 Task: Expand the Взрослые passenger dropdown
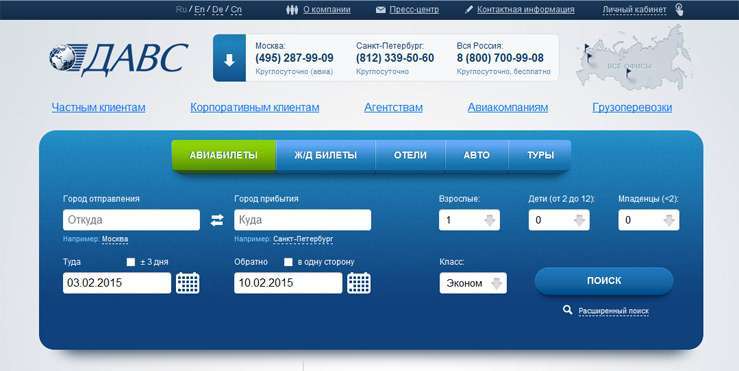coord(469,220)
